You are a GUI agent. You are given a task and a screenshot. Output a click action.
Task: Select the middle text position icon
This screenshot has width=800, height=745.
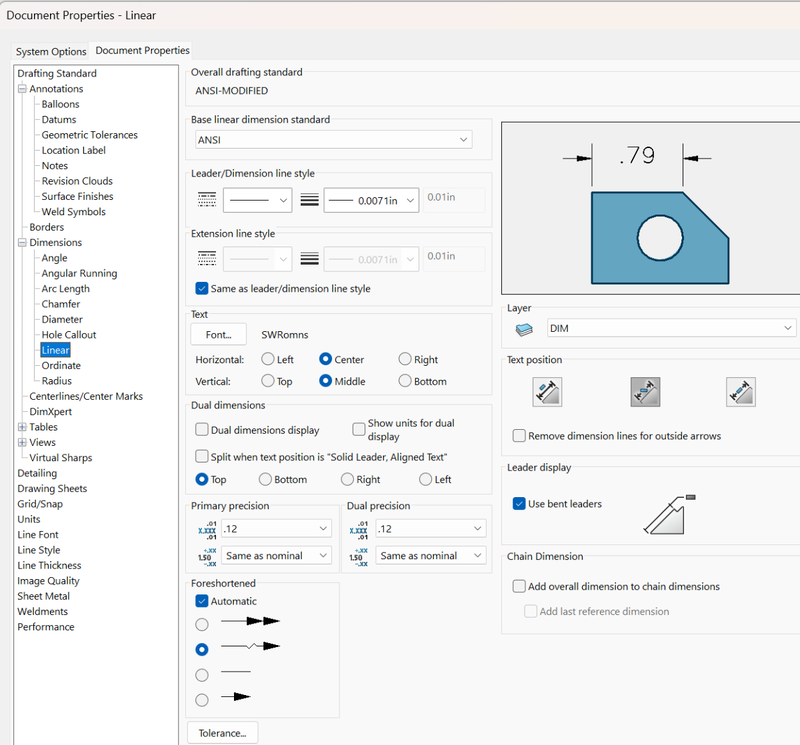coord(644,391)
